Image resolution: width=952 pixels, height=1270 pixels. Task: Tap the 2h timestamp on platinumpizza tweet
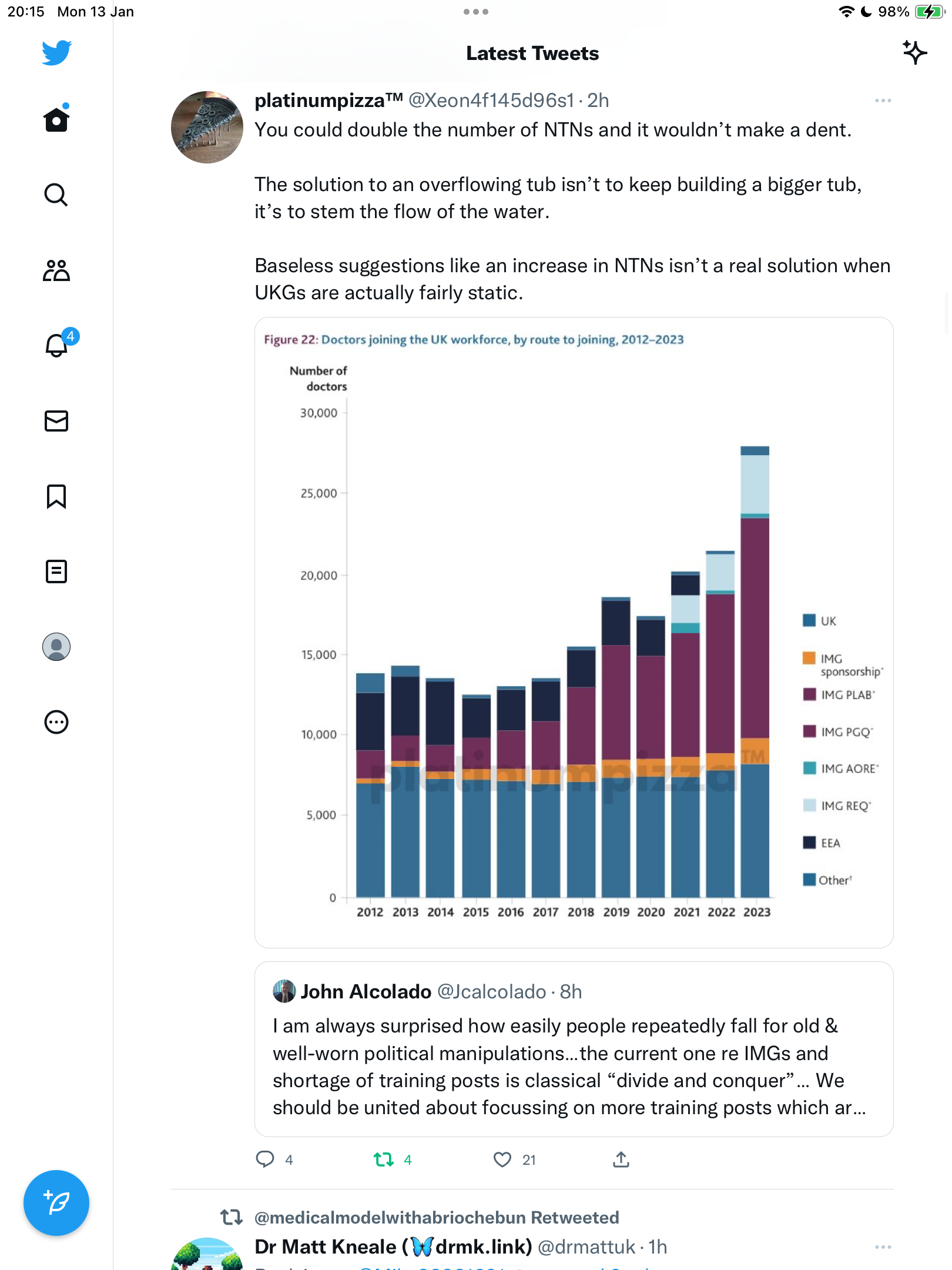pos(598,101)
